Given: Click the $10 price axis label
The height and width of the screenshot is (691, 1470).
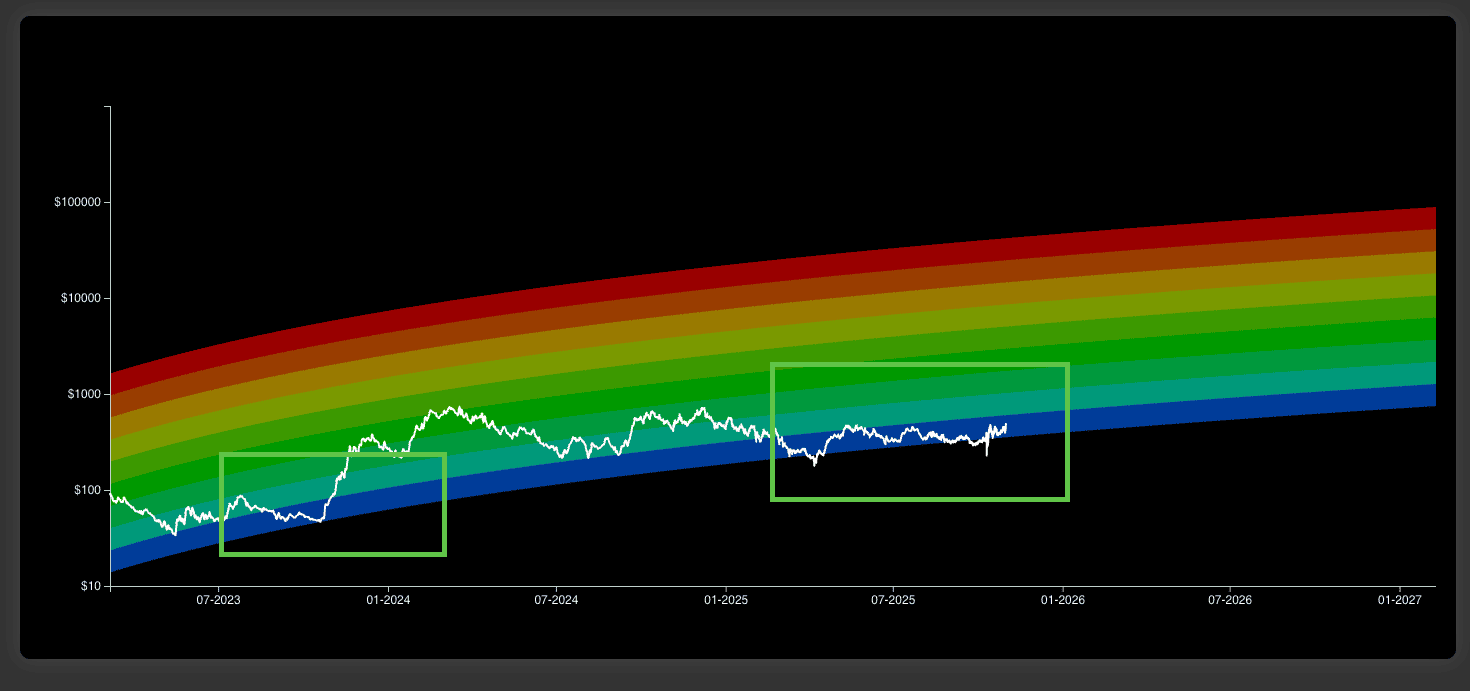Looking at the screenshot, I should tap(92, 586).
